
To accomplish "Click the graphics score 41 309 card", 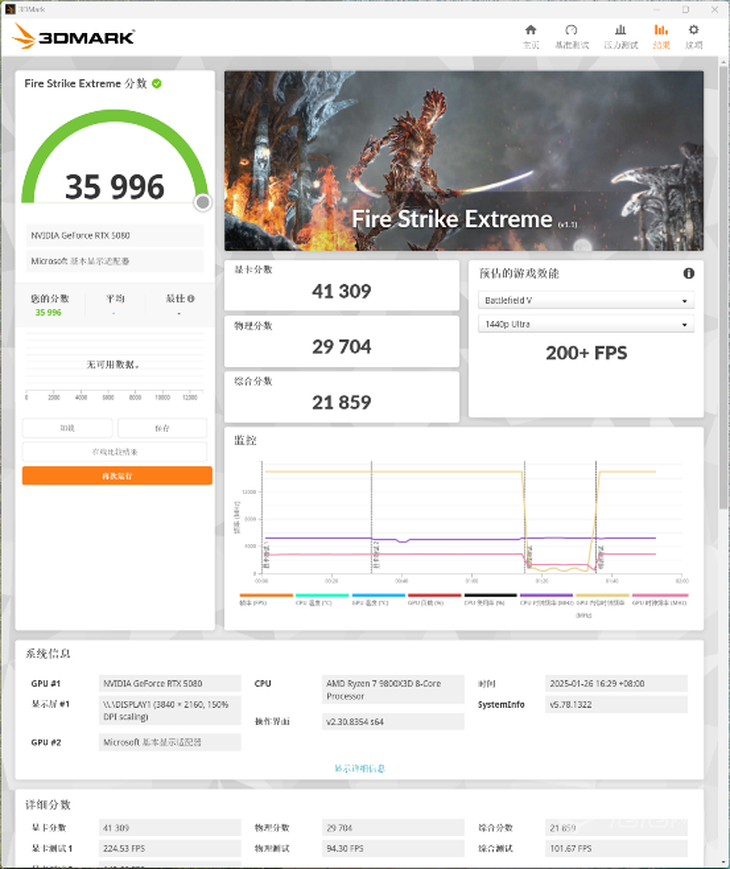I will tap(341, 285).
